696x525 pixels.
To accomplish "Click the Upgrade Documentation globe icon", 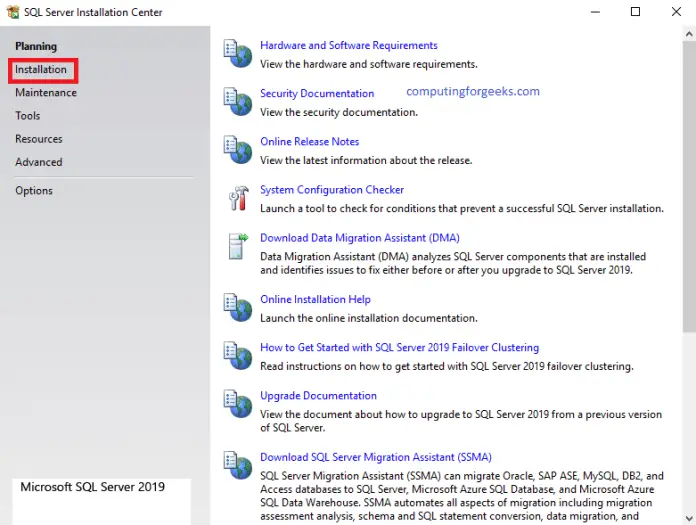I will pyautogui.click(x=238, y=403).
